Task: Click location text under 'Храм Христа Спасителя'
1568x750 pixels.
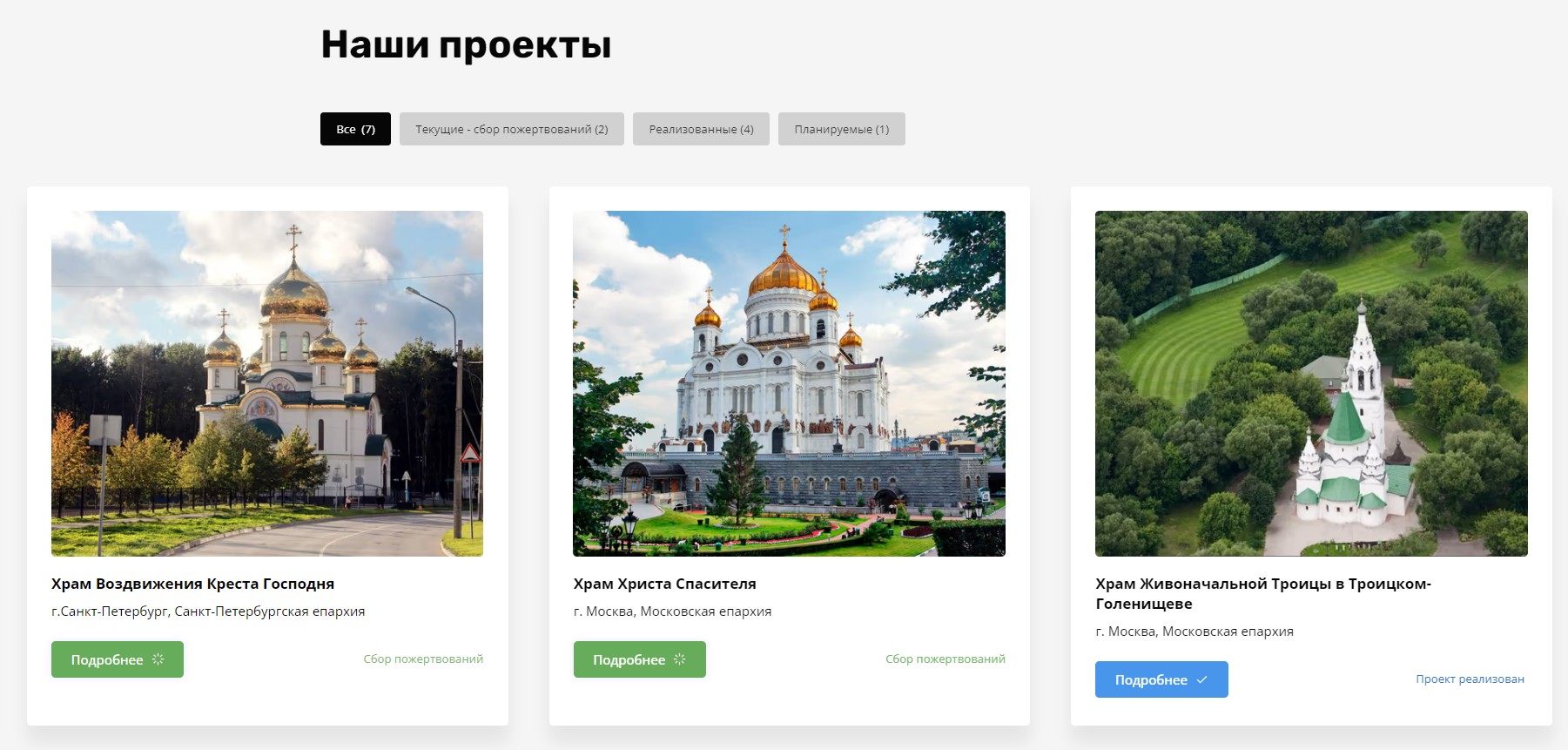Action: [x=672, y=611]
